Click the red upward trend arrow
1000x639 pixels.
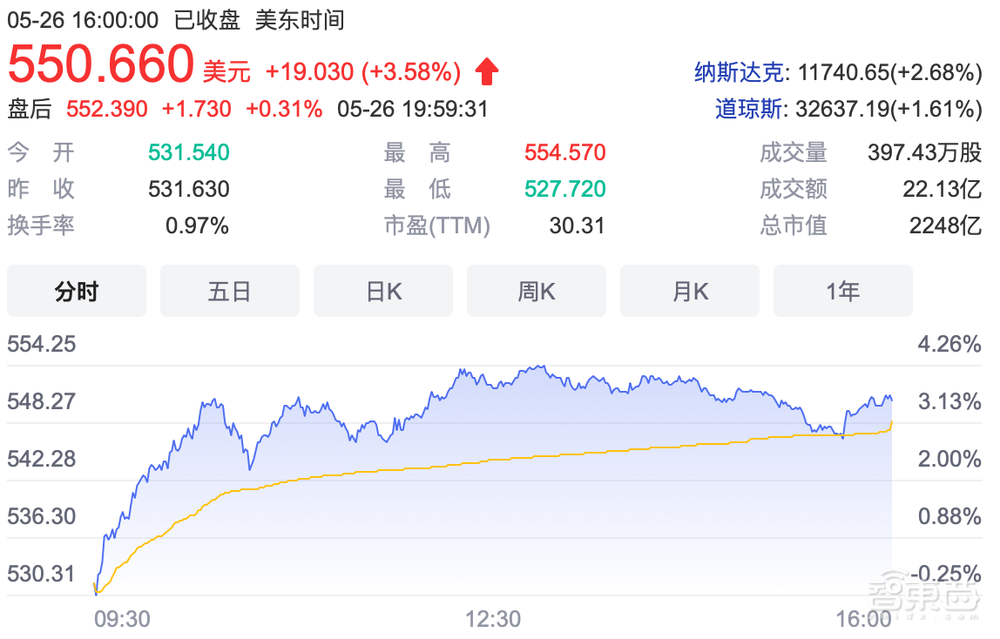click(x=486, y=70)
